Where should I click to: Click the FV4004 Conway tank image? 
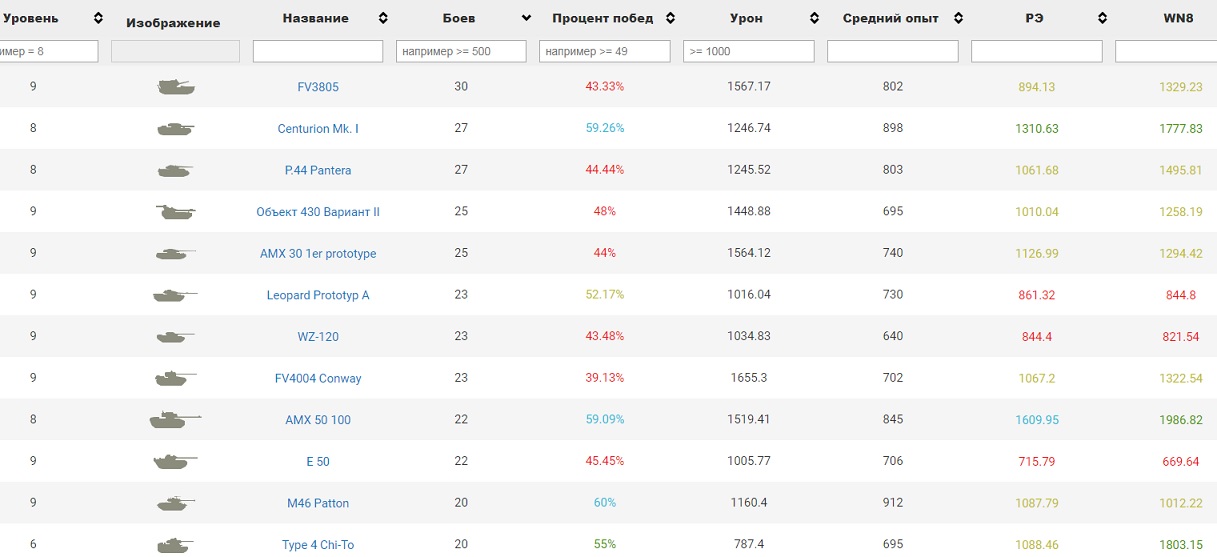(175, 378)
